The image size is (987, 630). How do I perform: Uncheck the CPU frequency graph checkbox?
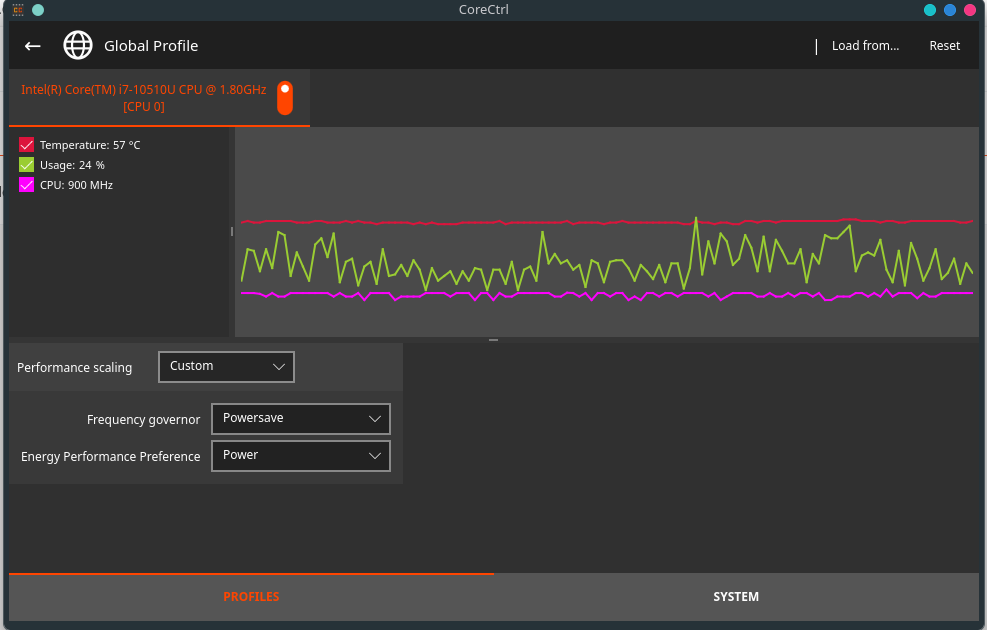coord(26,185)
